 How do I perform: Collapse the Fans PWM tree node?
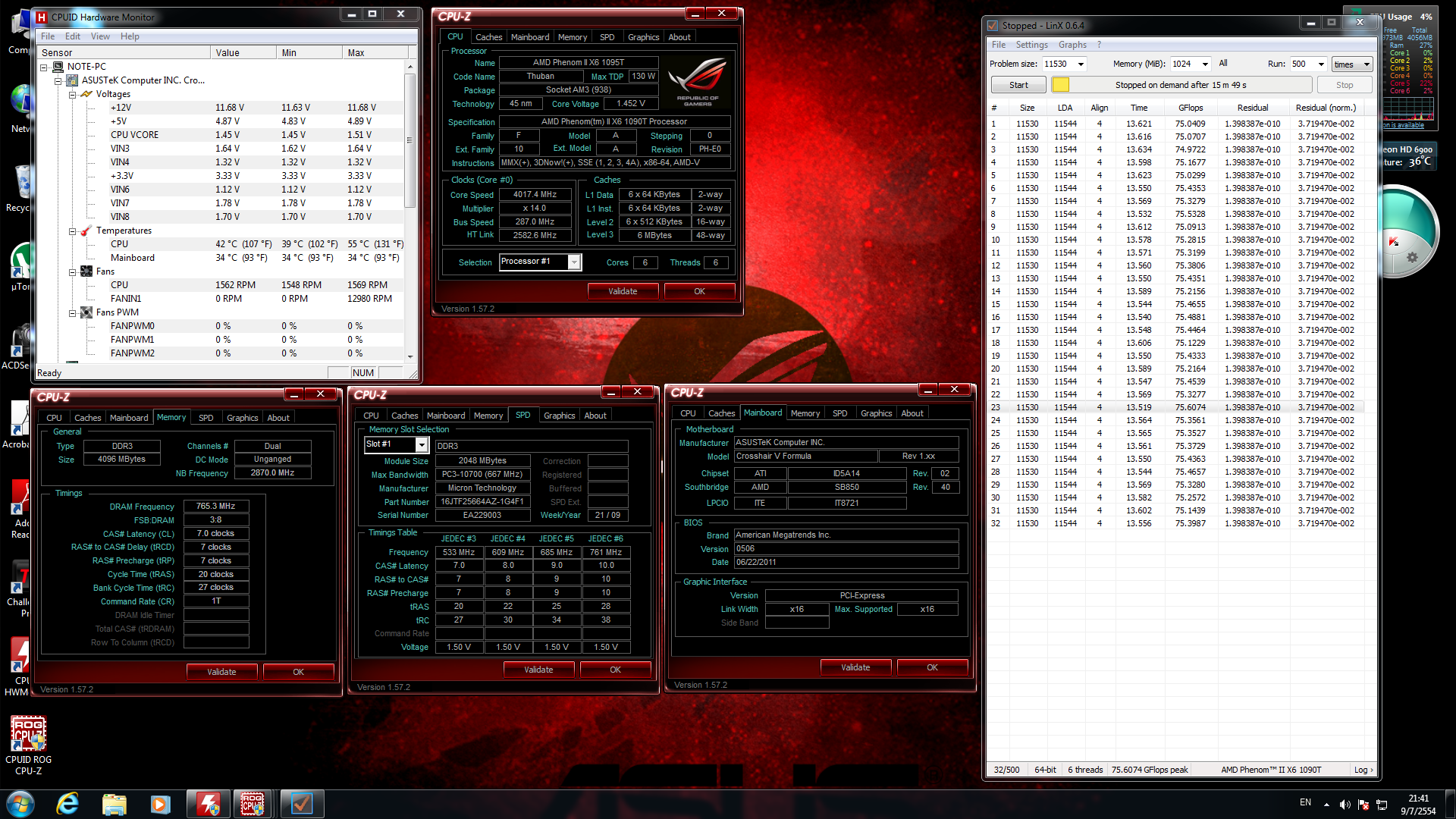pos(73,313)
